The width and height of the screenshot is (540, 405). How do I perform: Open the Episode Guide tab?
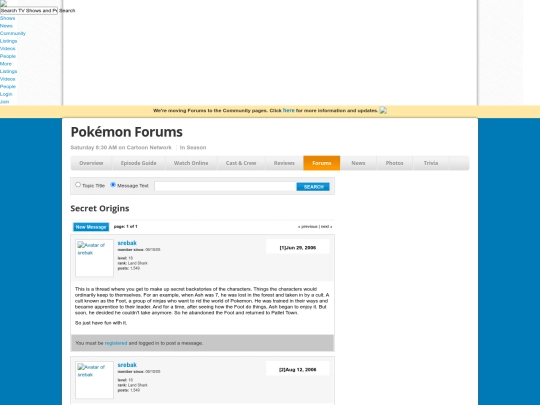point(138,163)
